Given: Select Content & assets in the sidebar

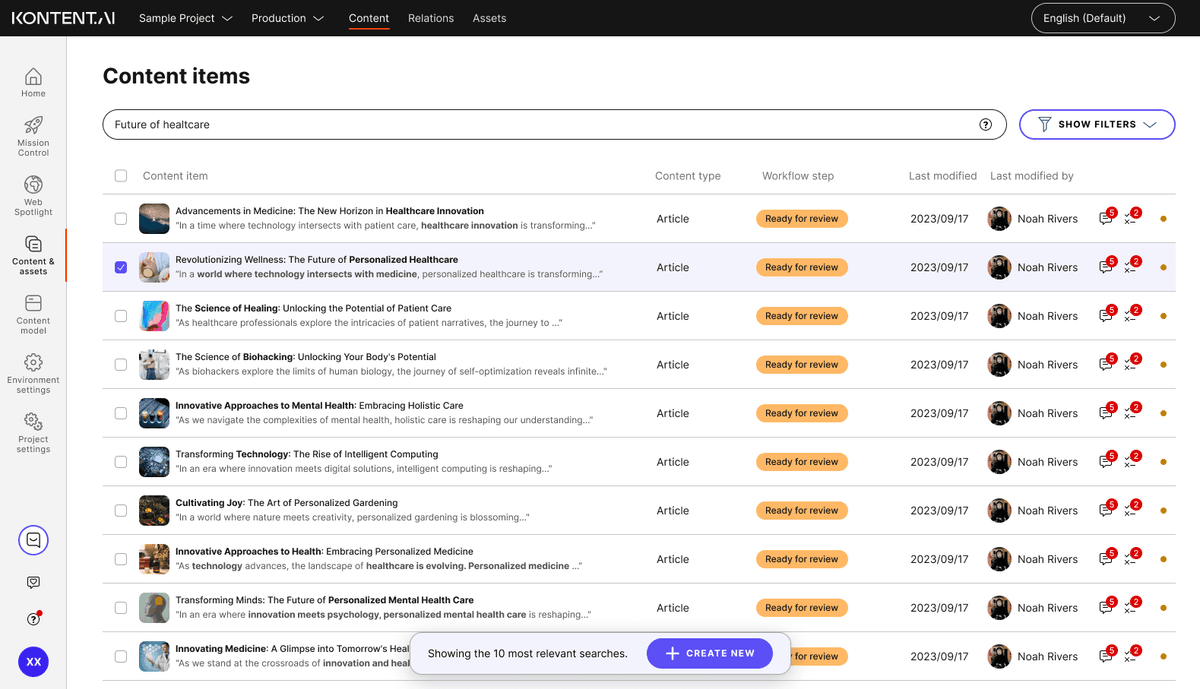Looking at the screenshot, I should click(33, 252).
